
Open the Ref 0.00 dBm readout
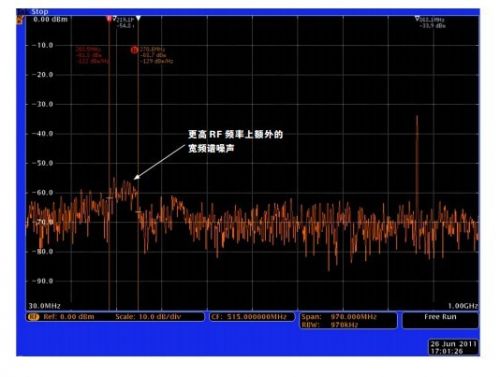click(x=69, y=317)
